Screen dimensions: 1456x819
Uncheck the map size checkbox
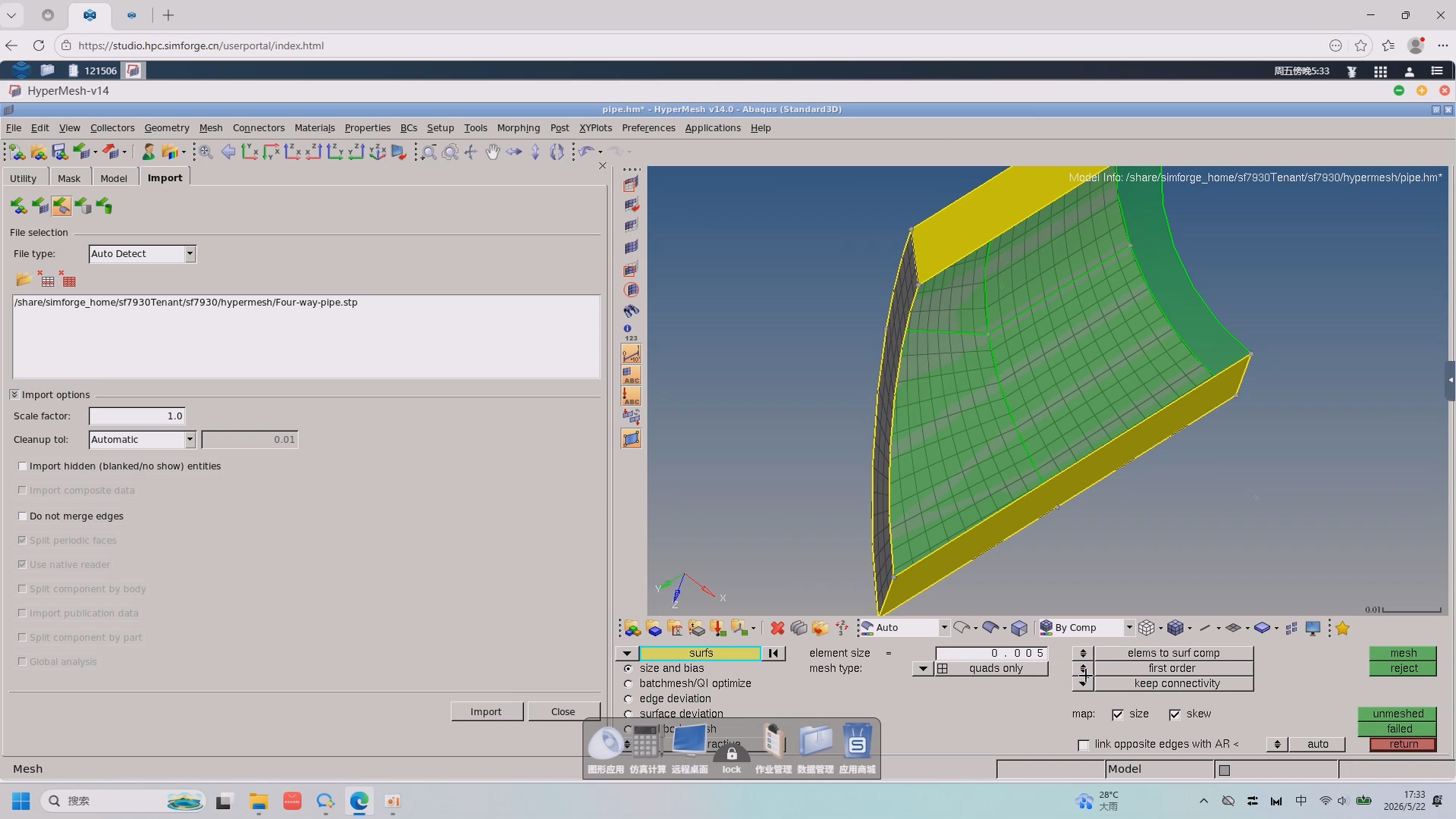click(x=1117, y=714)
